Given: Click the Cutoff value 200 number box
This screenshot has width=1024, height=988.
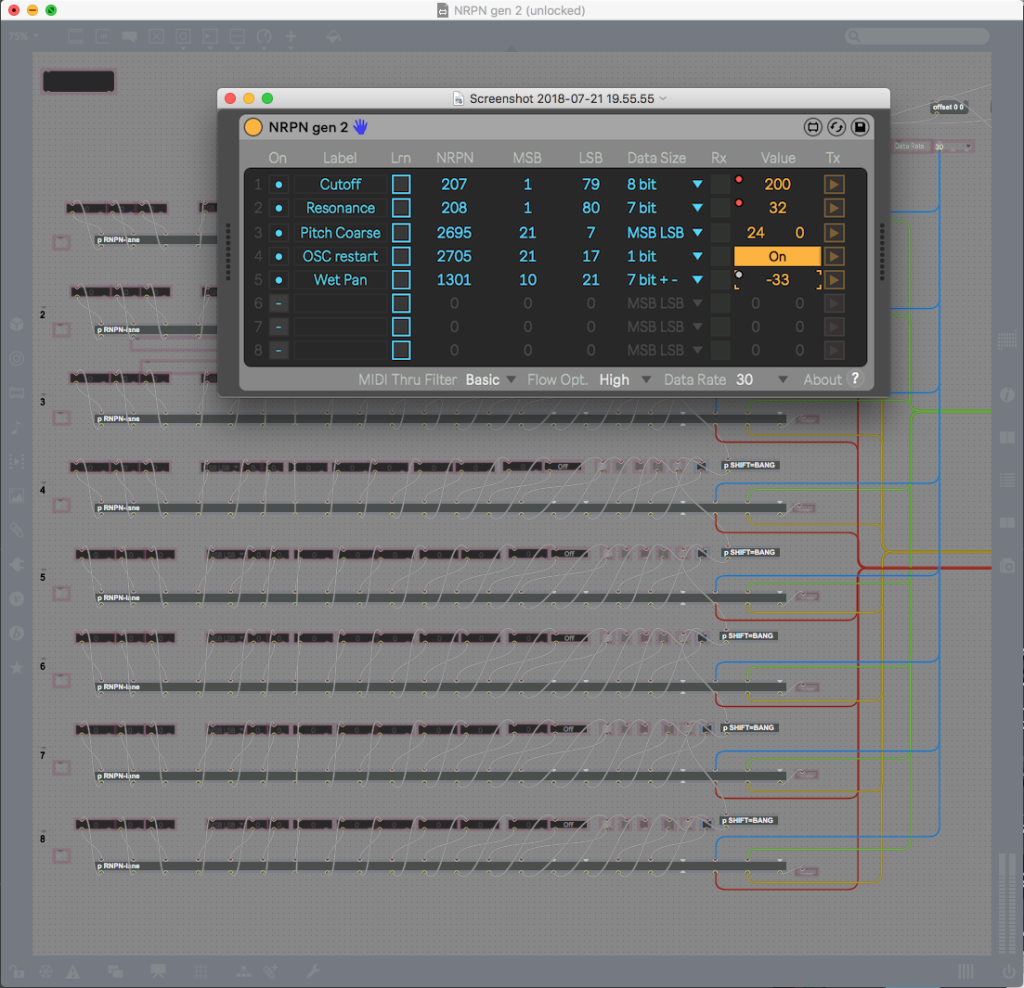Looking at the screenshot, I should point(777,184).
